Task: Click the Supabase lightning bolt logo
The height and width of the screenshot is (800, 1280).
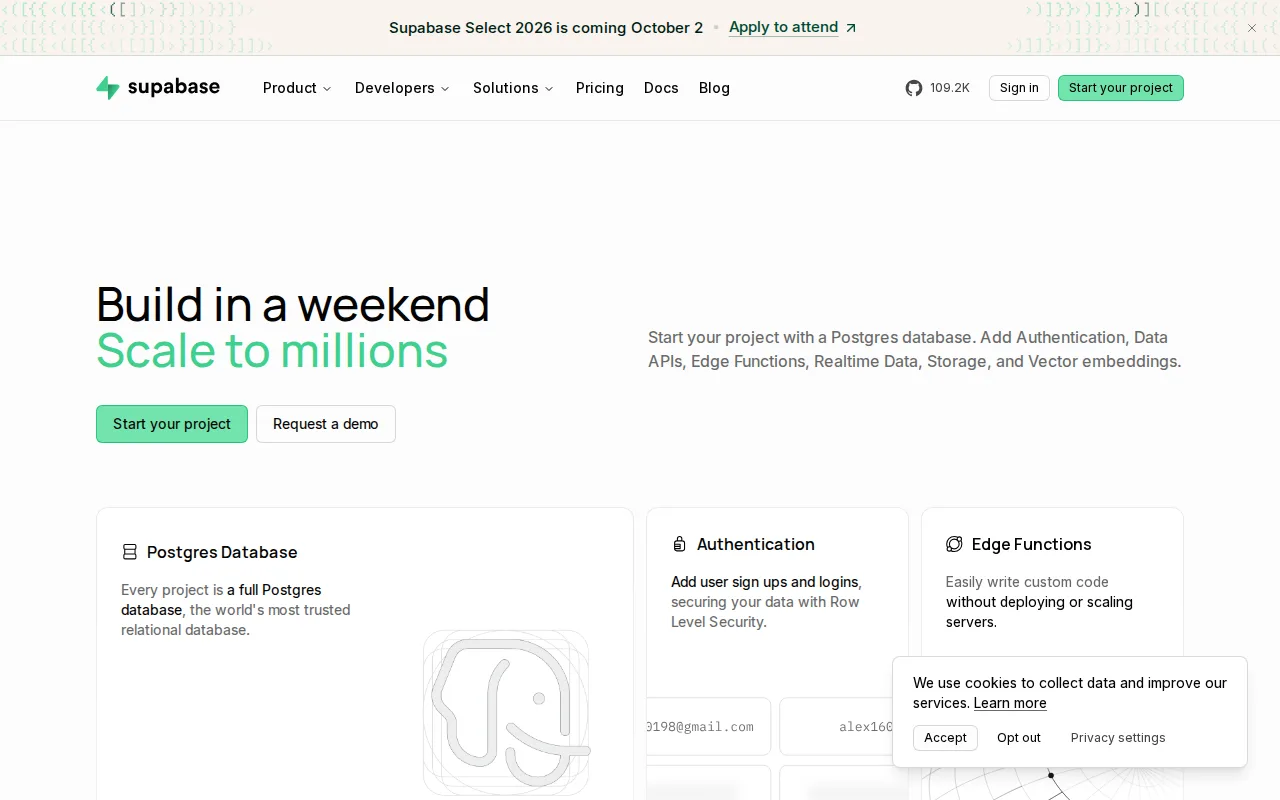Action: 108,88
